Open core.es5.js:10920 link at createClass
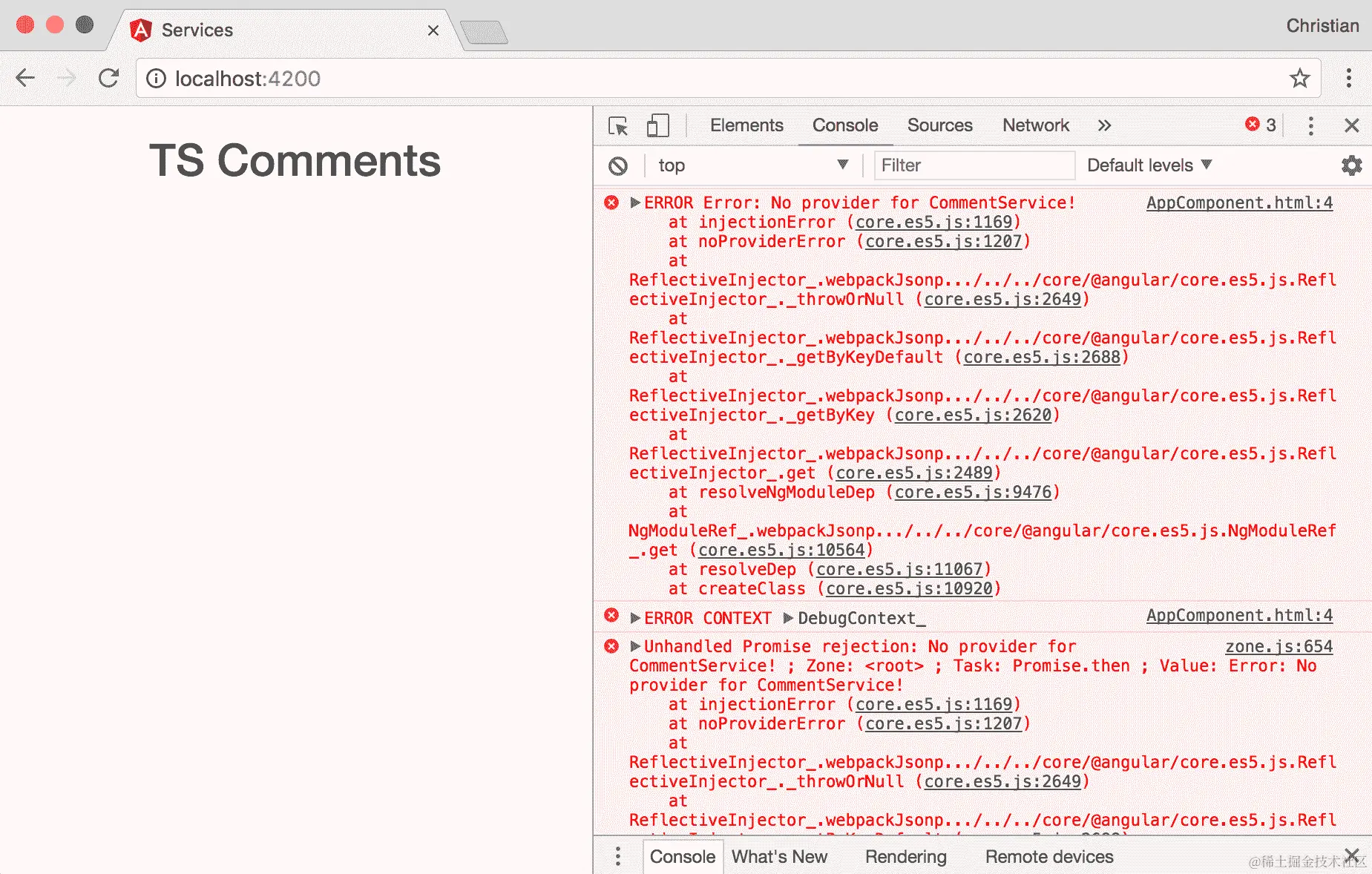1372x874 pixels. coord(909,588)
